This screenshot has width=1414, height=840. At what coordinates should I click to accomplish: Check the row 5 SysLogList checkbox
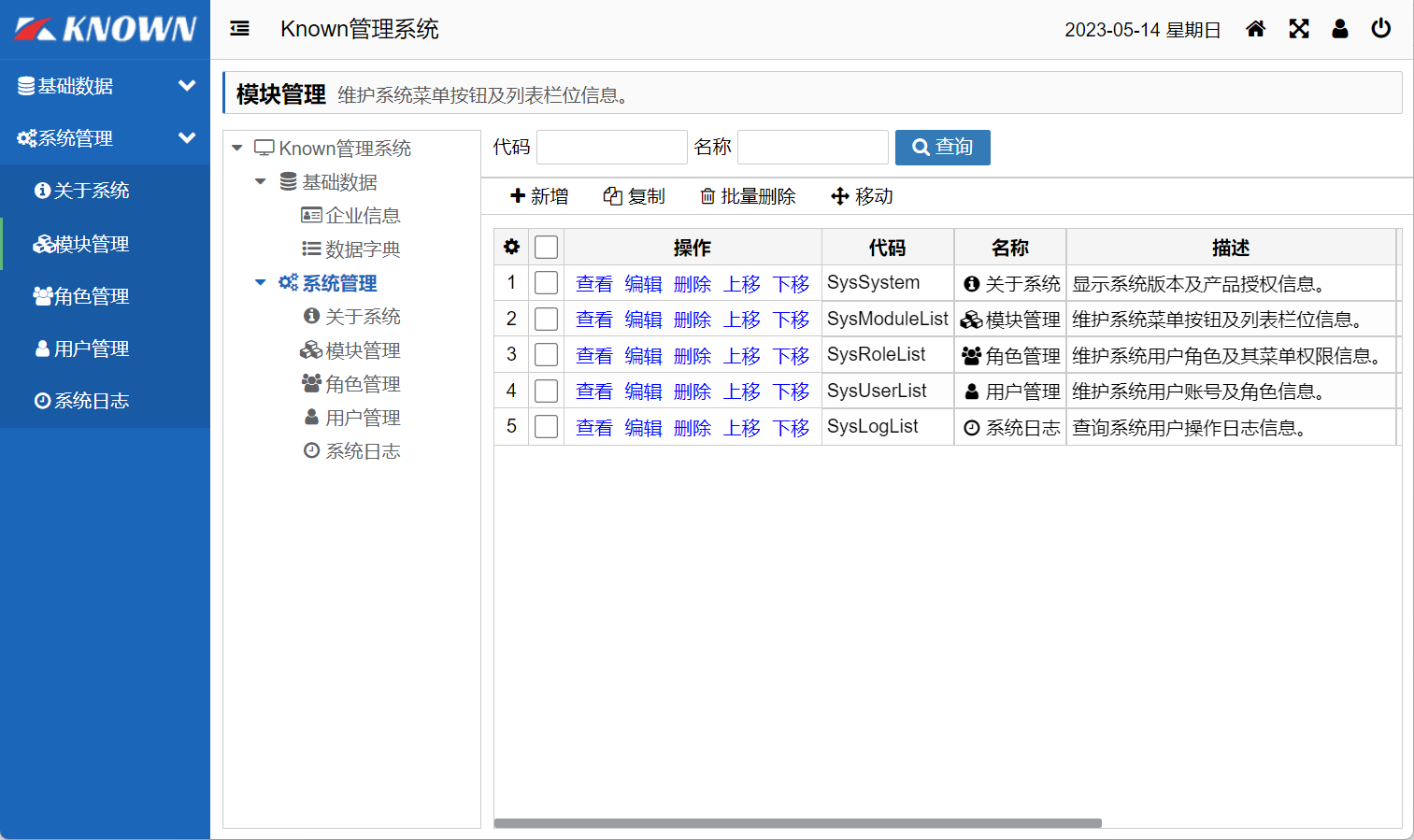click(x=546, y=427)
